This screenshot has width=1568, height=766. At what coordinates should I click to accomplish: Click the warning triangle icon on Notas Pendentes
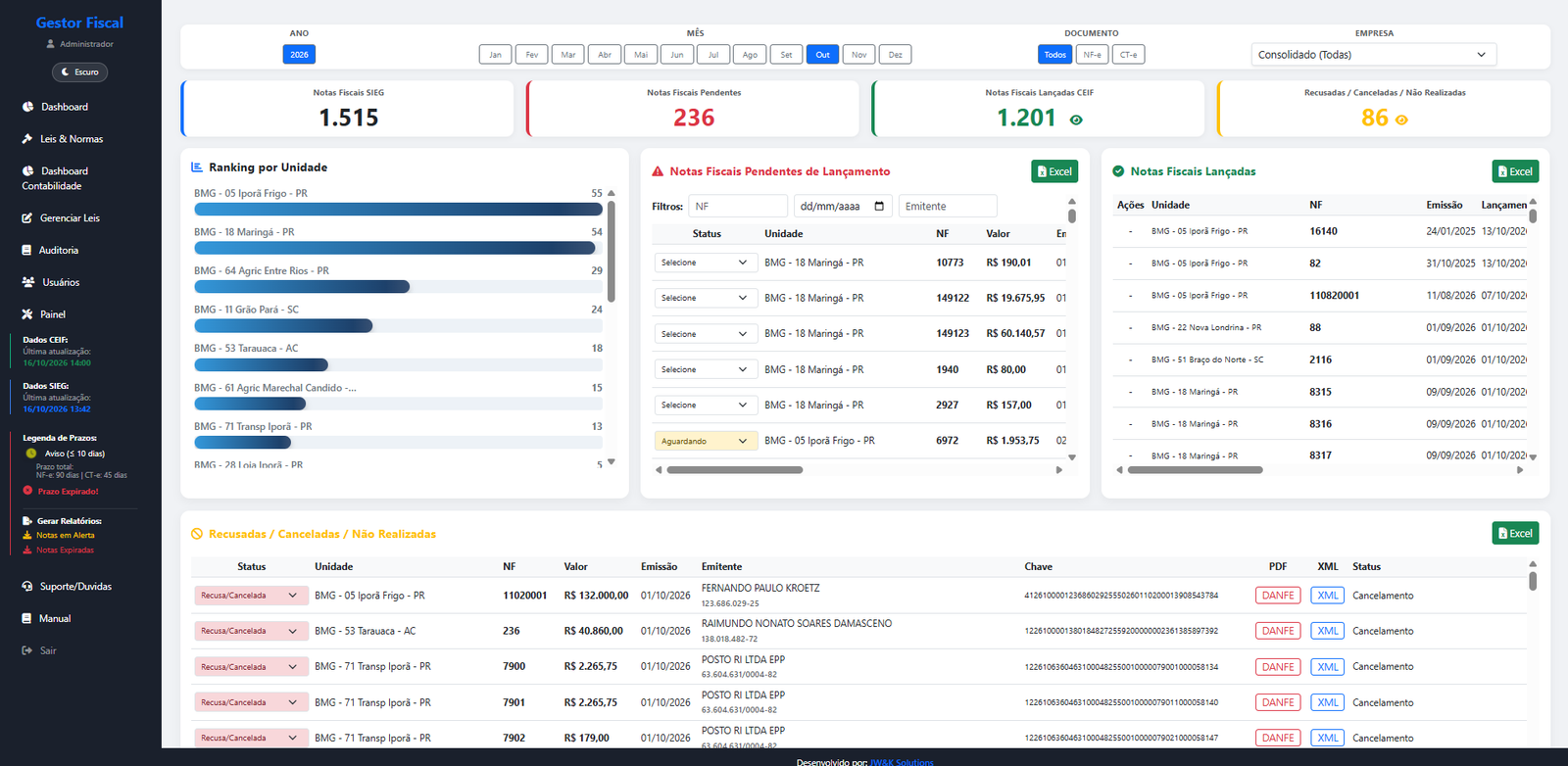click(658, 171)
